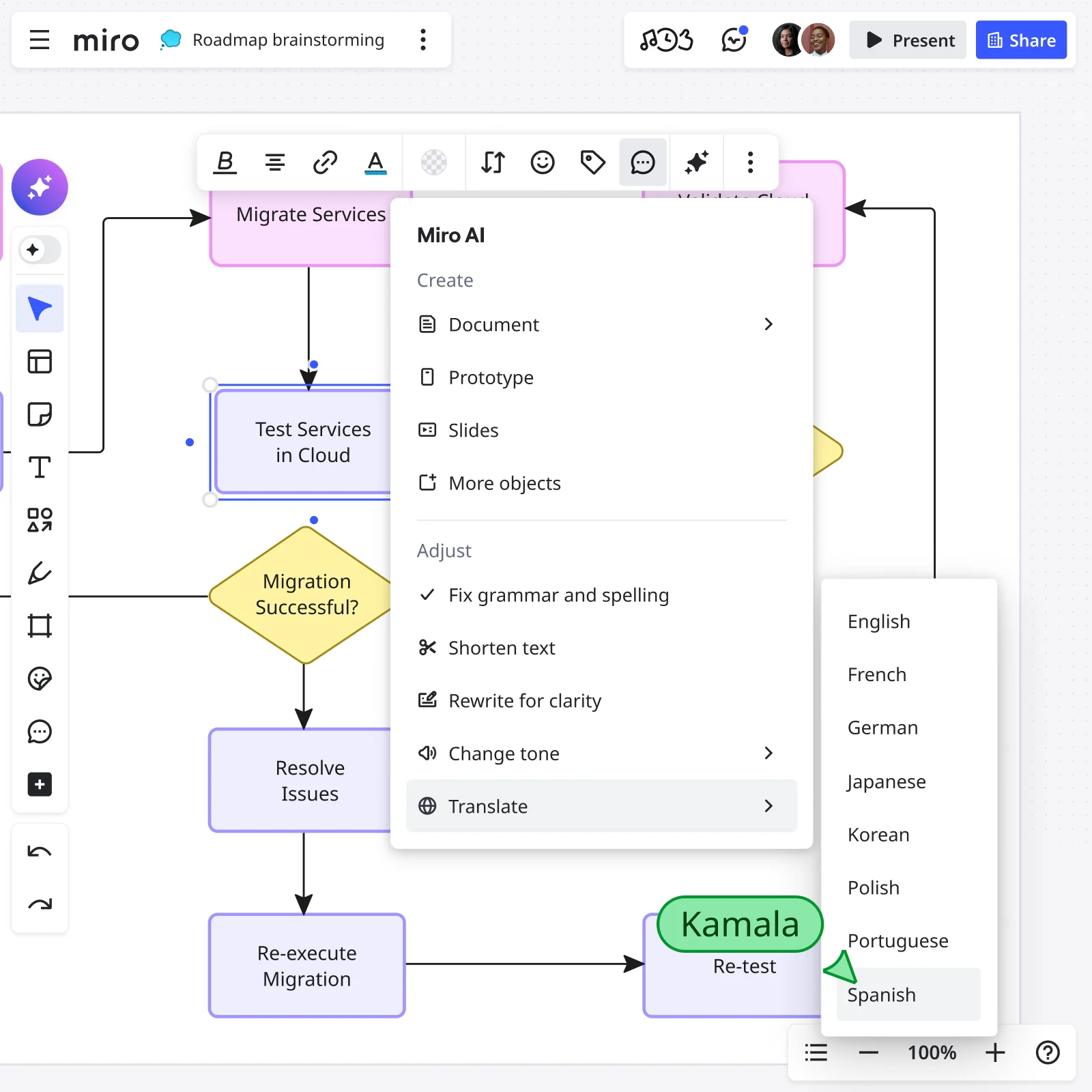Click the Share button

point(1021,40)
